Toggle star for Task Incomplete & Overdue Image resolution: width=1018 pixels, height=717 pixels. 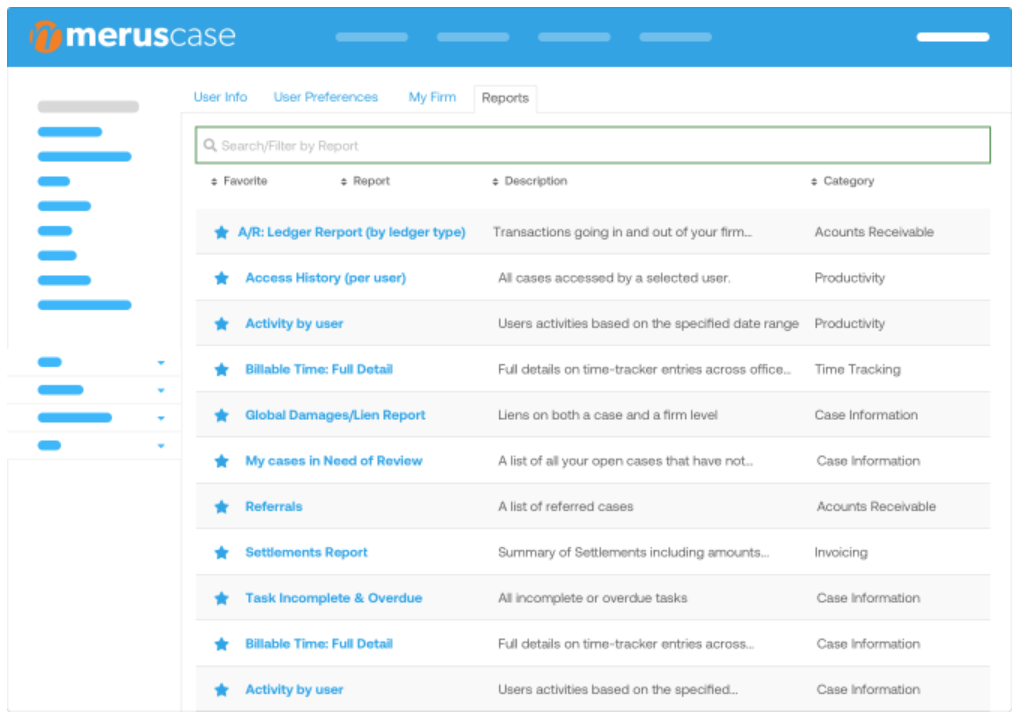pos(221,599)
